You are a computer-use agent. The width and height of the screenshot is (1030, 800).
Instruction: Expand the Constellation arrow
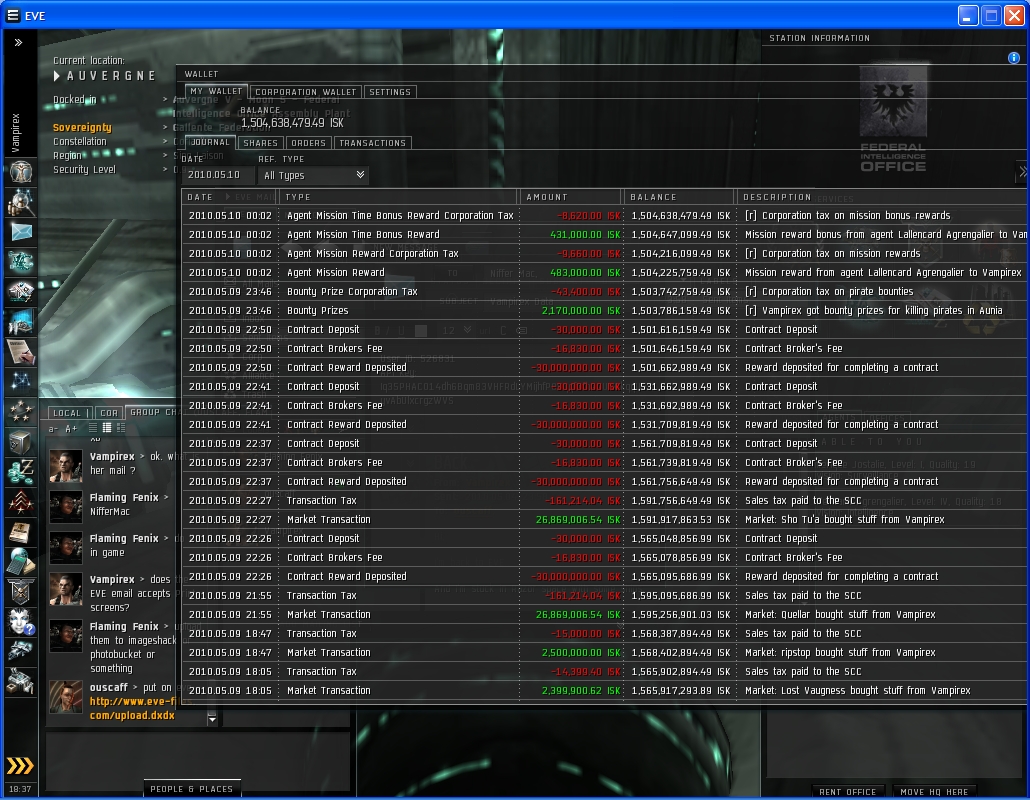click(165, 141)
